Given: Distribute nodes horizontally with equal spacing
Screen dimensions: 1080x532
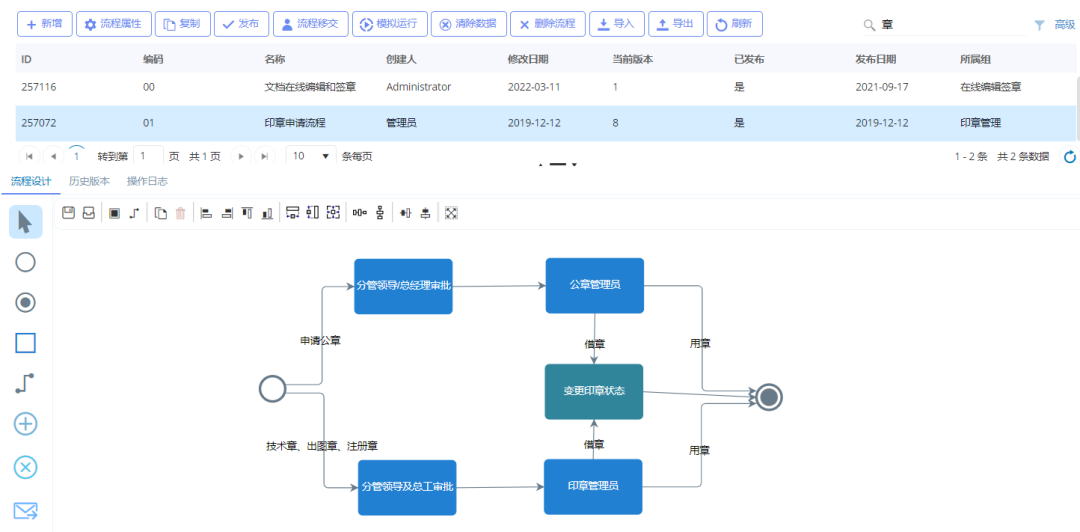Looking at the screenshot, I should [360, 213].
